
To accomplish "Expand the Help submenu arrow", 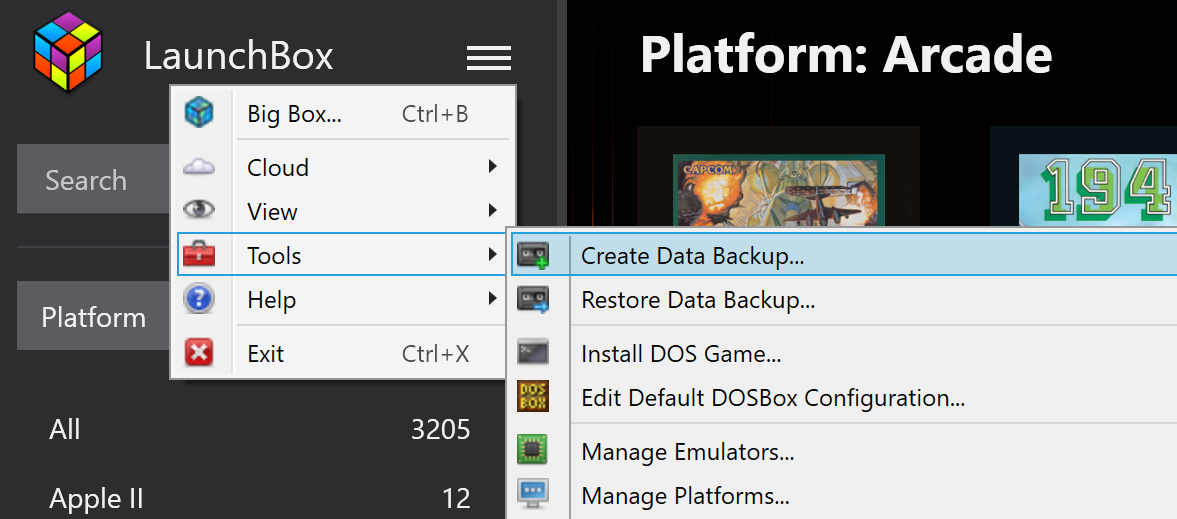I will (492, 299).
